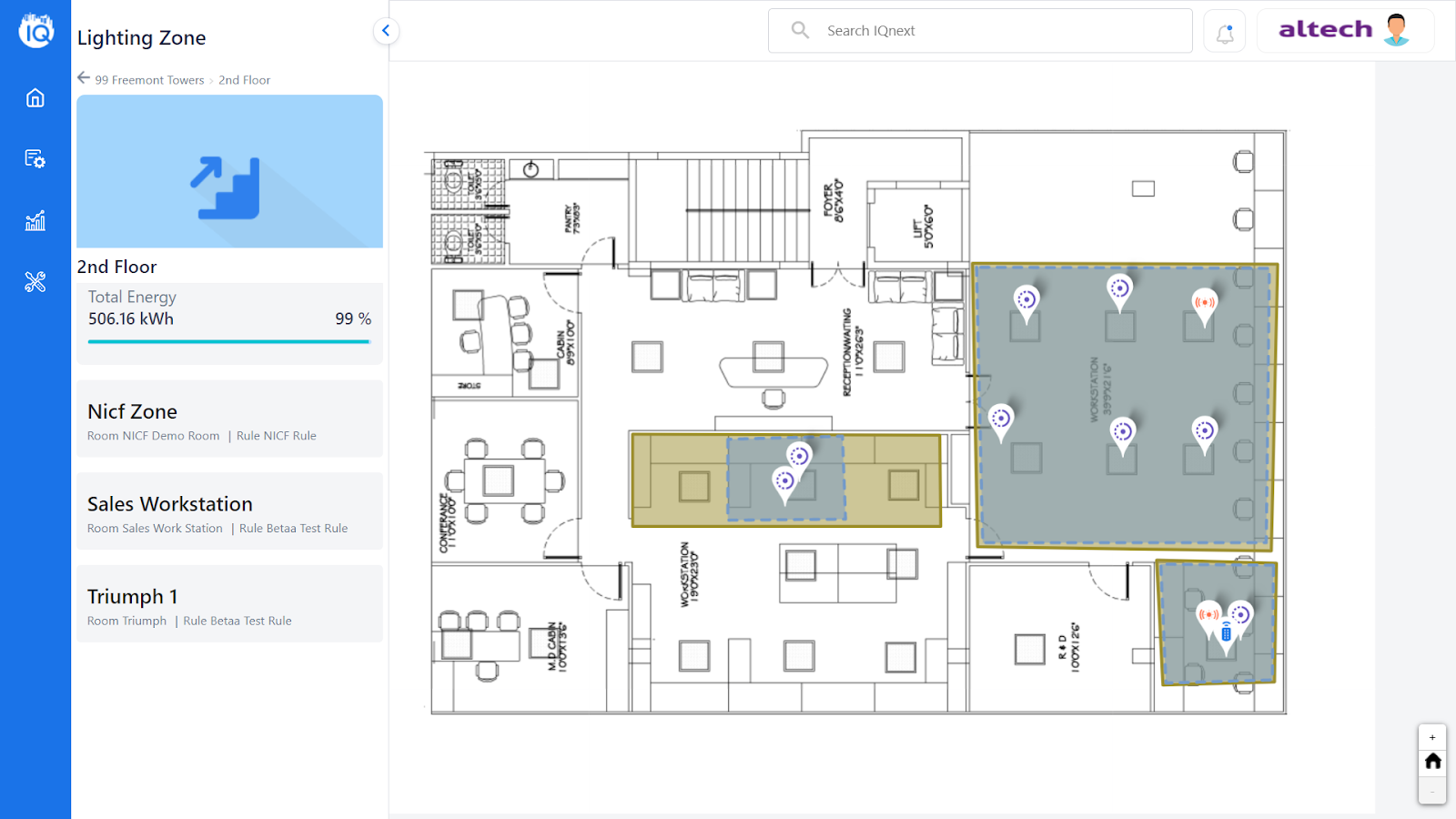Collapse the Lighting Zone panel with the chevron
The image size is (1456, 819).
pos(386,30)
